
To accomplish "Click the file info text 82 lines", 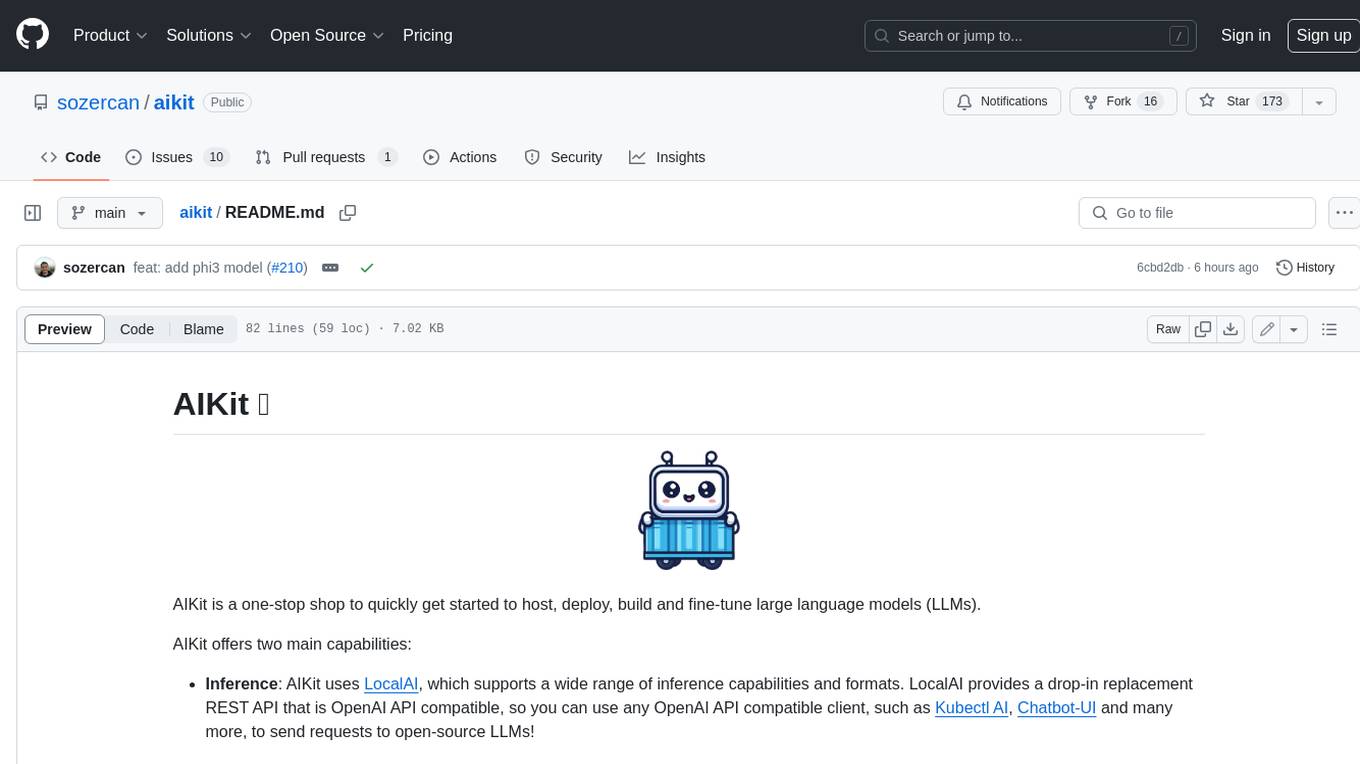I will [344, 329].
